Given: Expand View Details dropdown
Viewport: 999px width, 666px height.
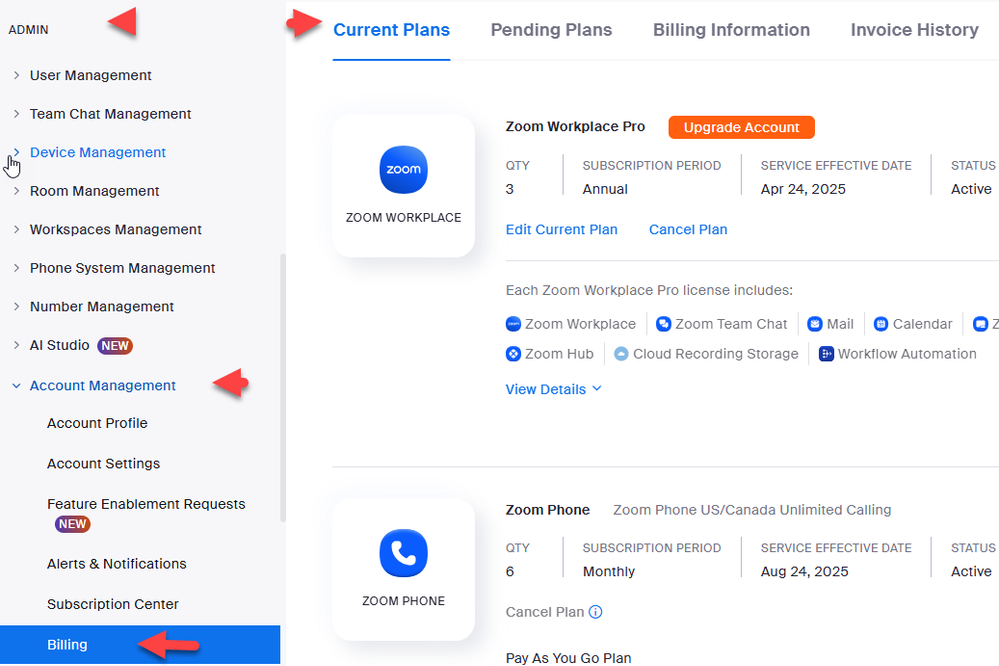Looking at the screenshot, I should point(553,389).
